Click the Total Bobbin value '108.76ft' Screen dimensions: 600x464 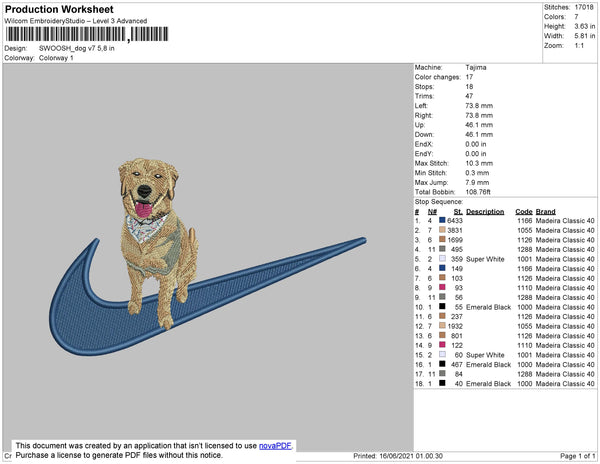pos(478,192)
